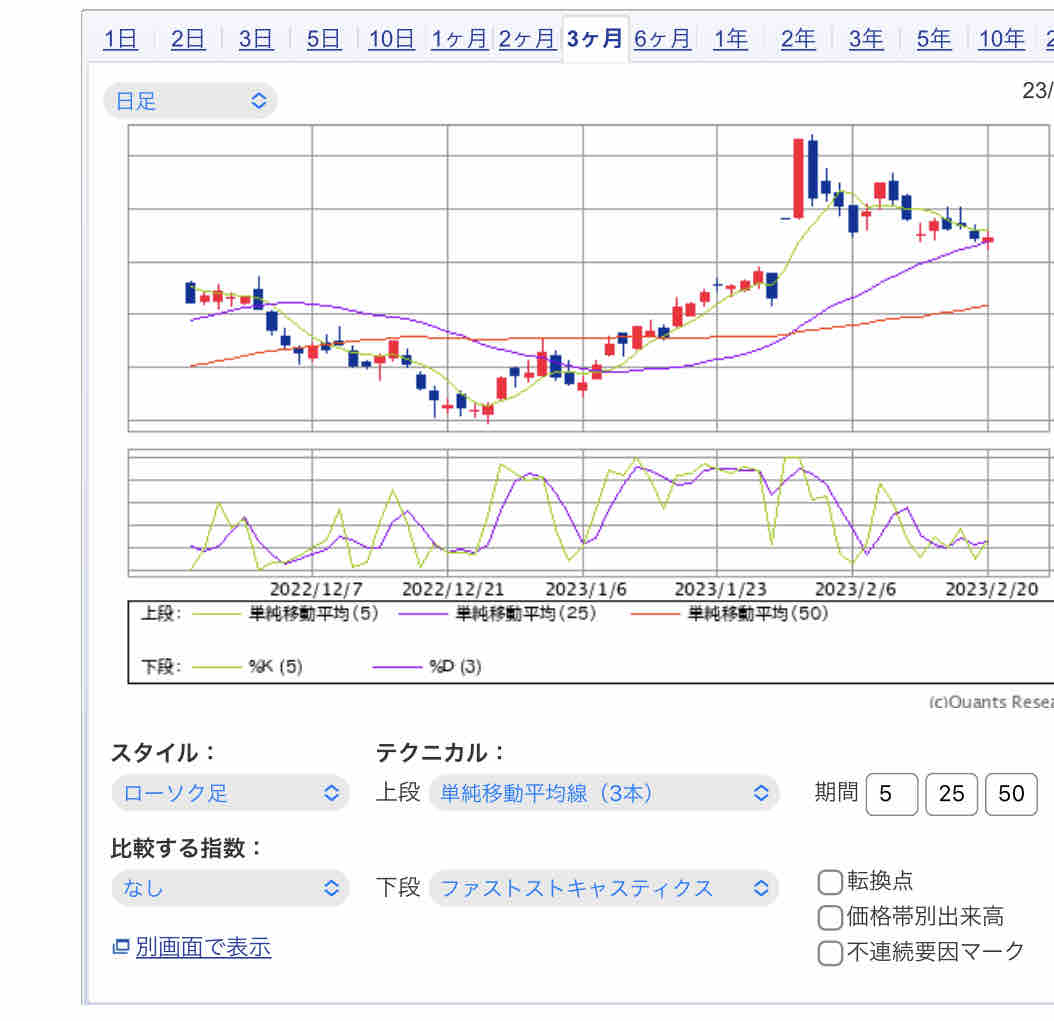Image resolution: width=1054 pixels, height=1021 pixels.
Task: Click the 2022/12/7 axis date label
Action: [x=316, y=589]
